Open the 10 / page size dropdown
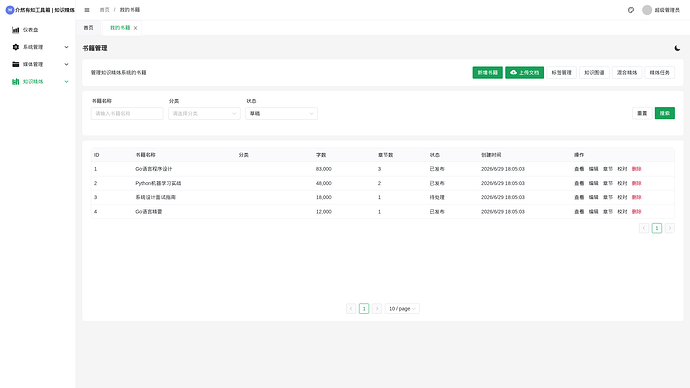 point(402,309)
